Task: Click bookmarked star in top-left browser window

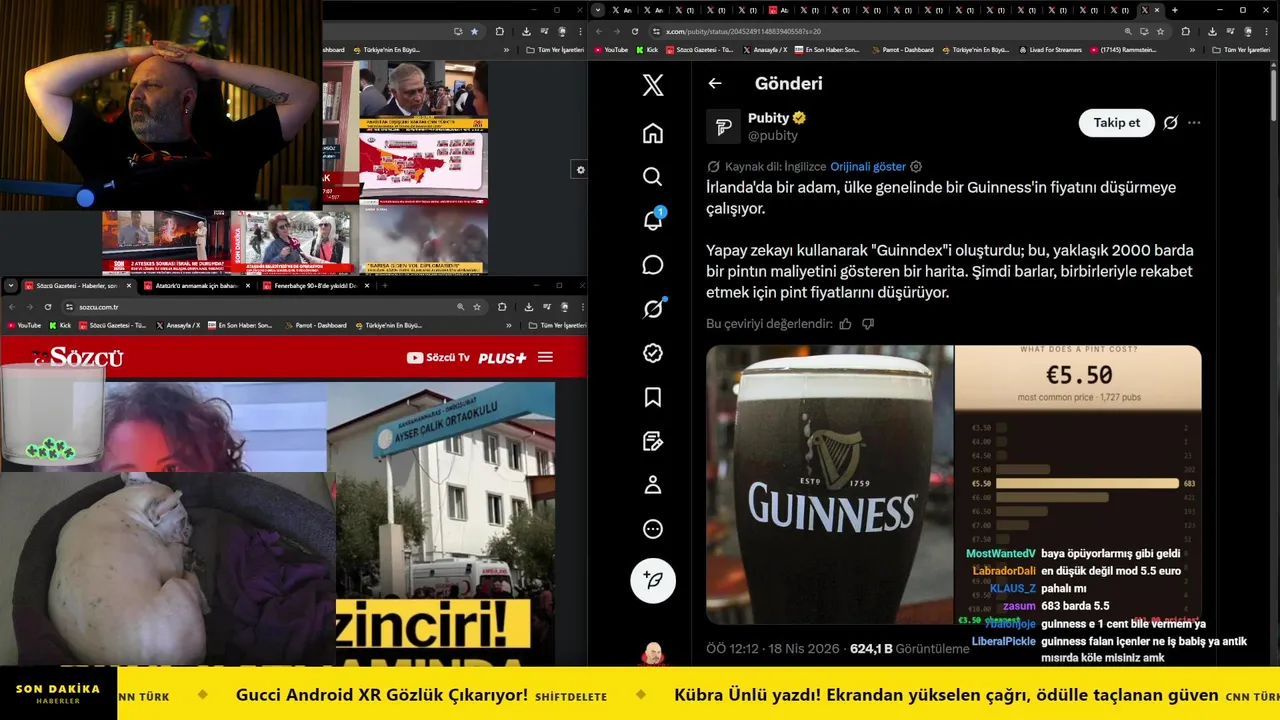Action: pyautogui.click(x=474, y=31)
